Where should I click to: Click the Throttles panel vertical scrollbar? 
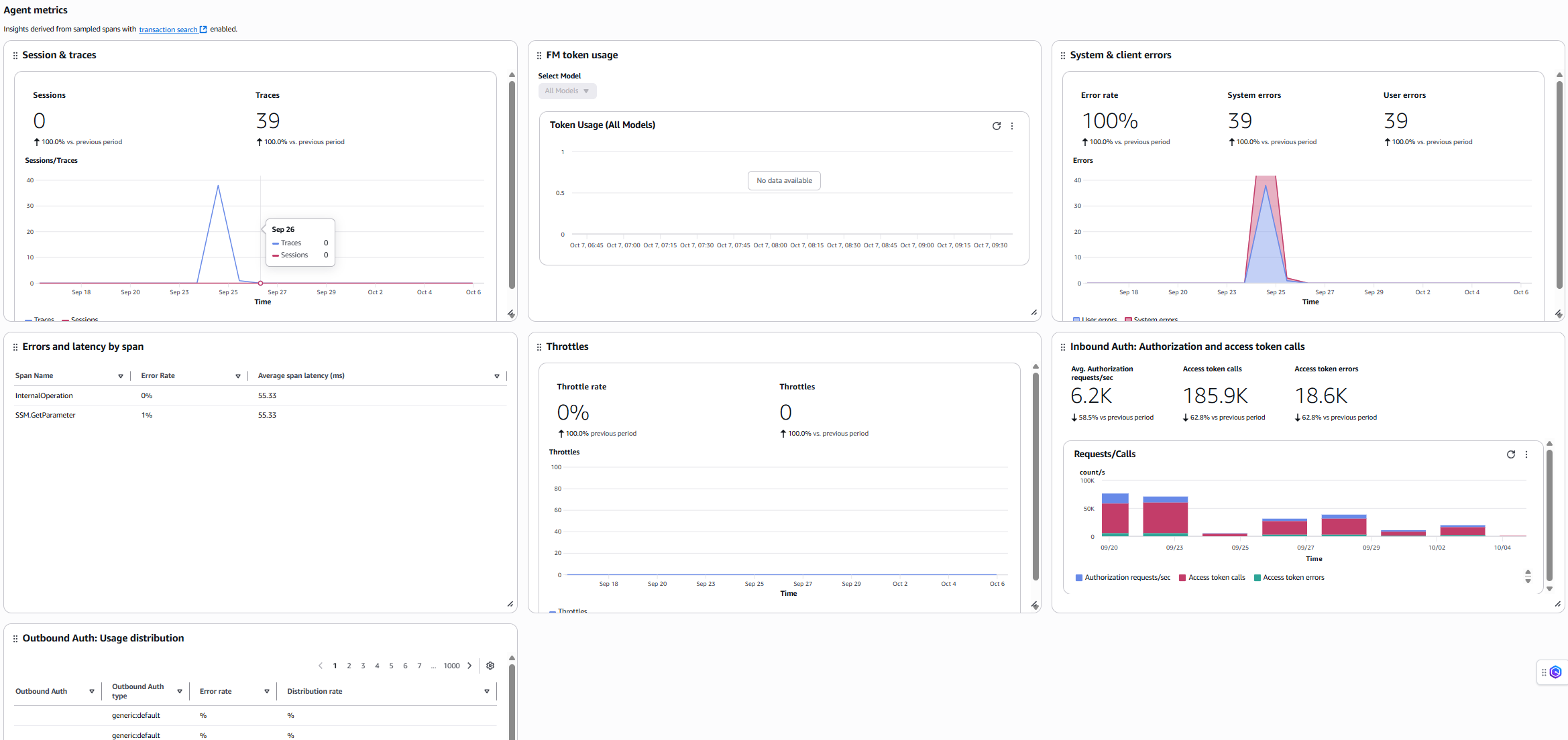pyautogui.click(x=1035, y=483)
